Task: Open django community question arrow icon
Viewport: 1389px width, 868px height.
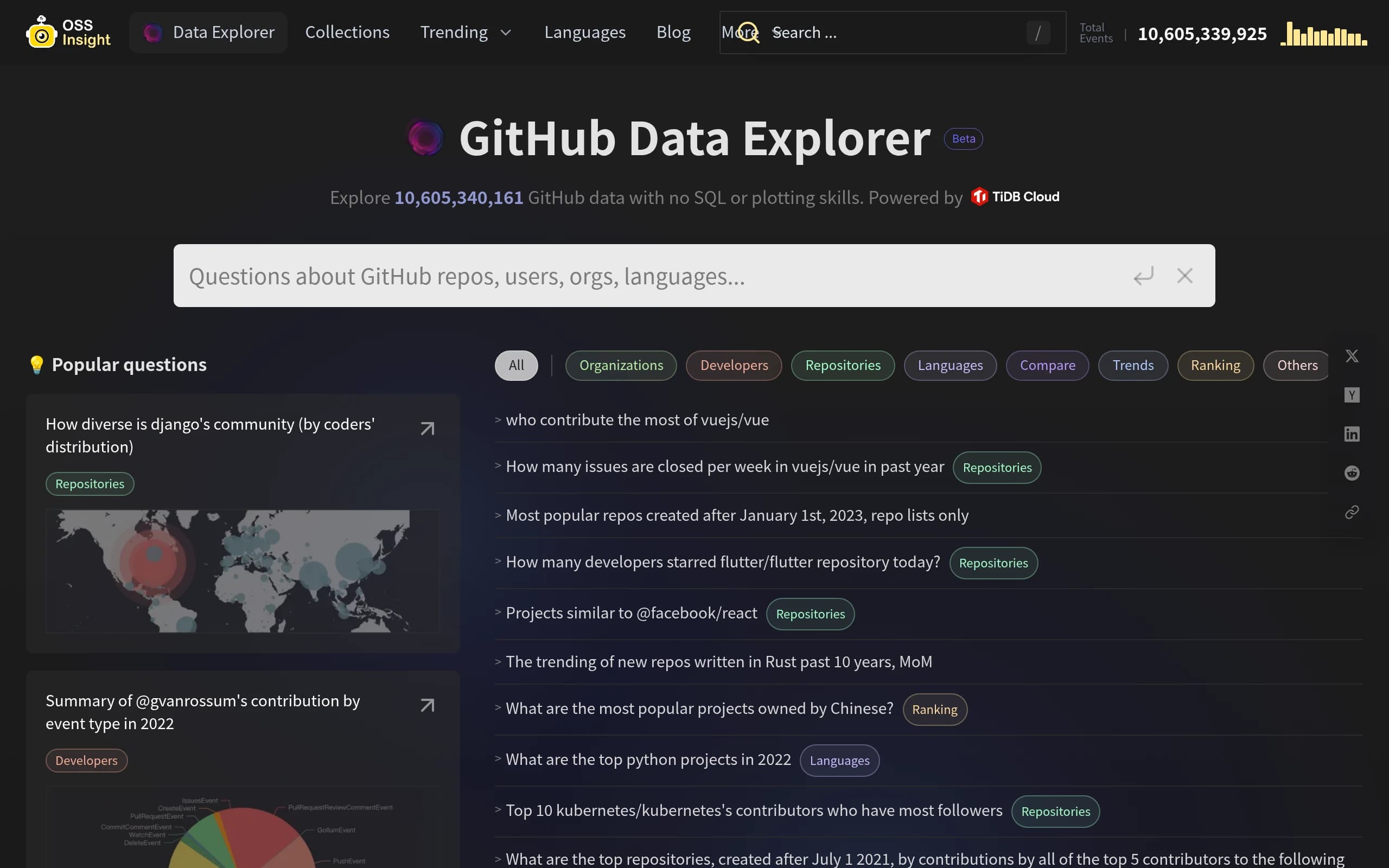Action: coord(428,428)
